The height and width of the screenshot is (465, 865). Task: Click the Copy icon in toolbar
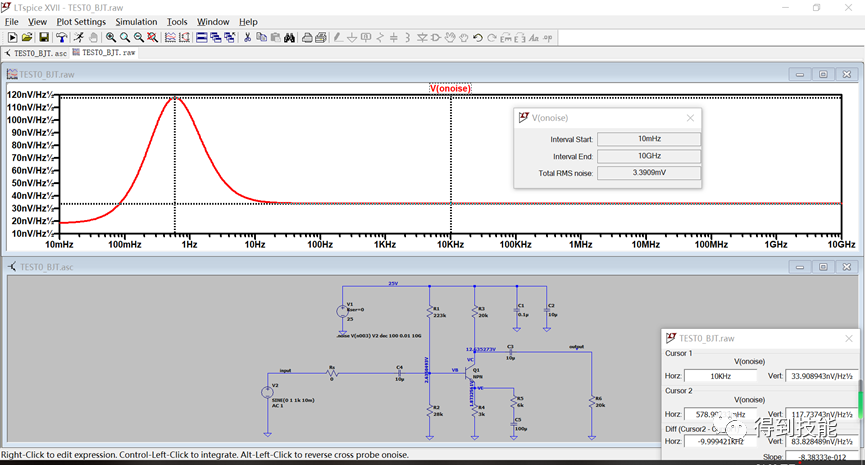[261, 38]
